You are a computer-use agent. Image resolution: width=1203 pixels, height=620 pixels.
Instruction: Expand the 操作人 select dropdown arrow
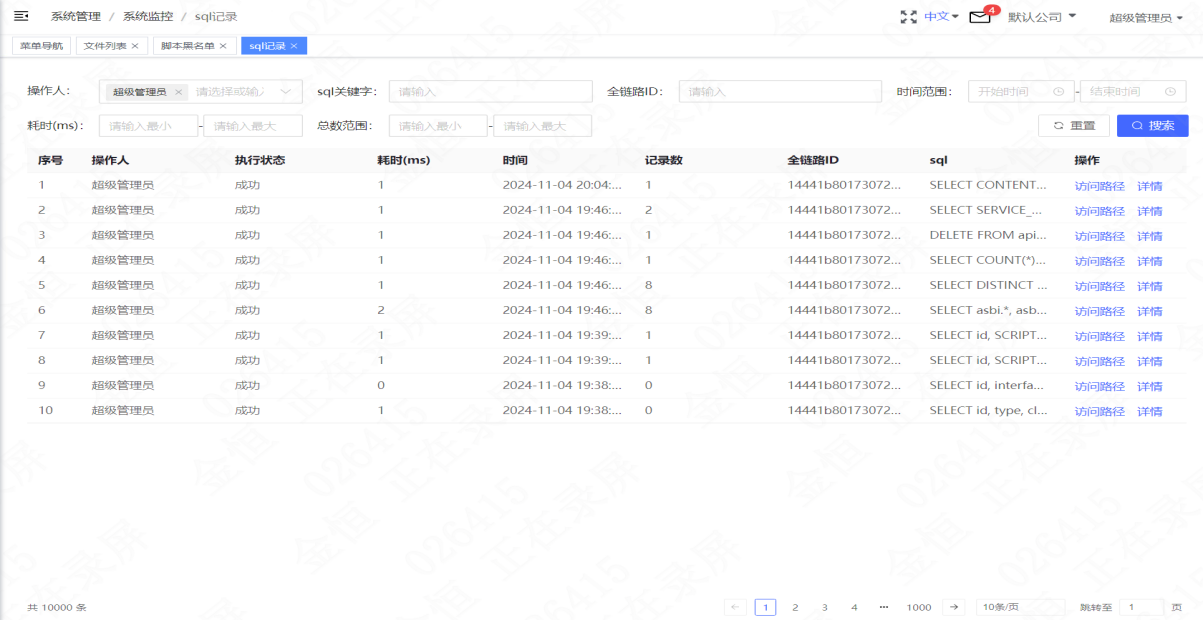[286, 92]
